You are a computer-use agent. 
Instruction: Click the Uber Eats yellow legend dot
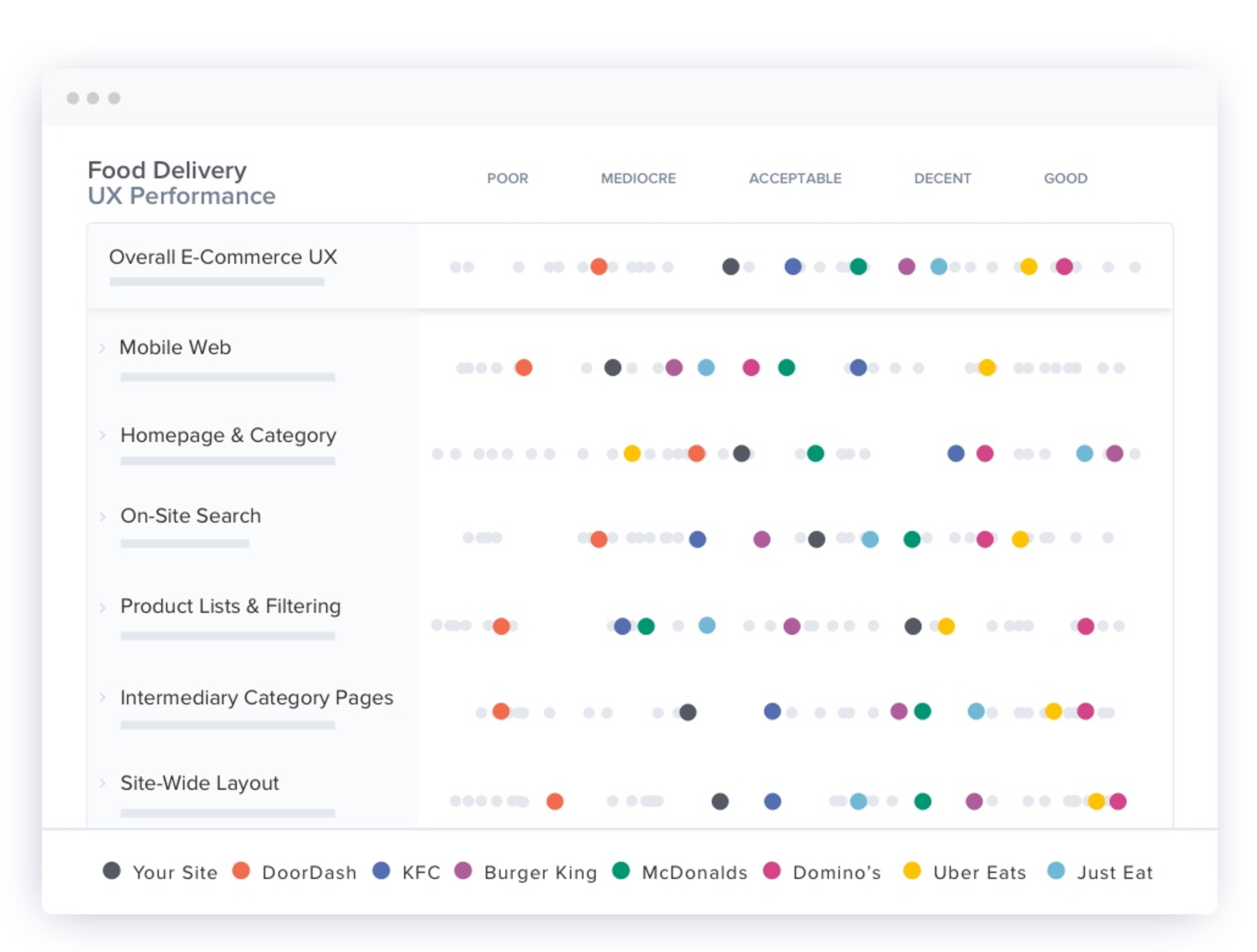[912, 871]
